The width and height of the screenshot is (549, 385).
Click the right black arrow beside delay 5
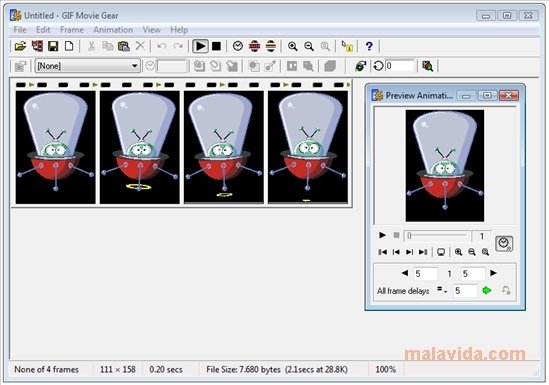click(493, 273)
